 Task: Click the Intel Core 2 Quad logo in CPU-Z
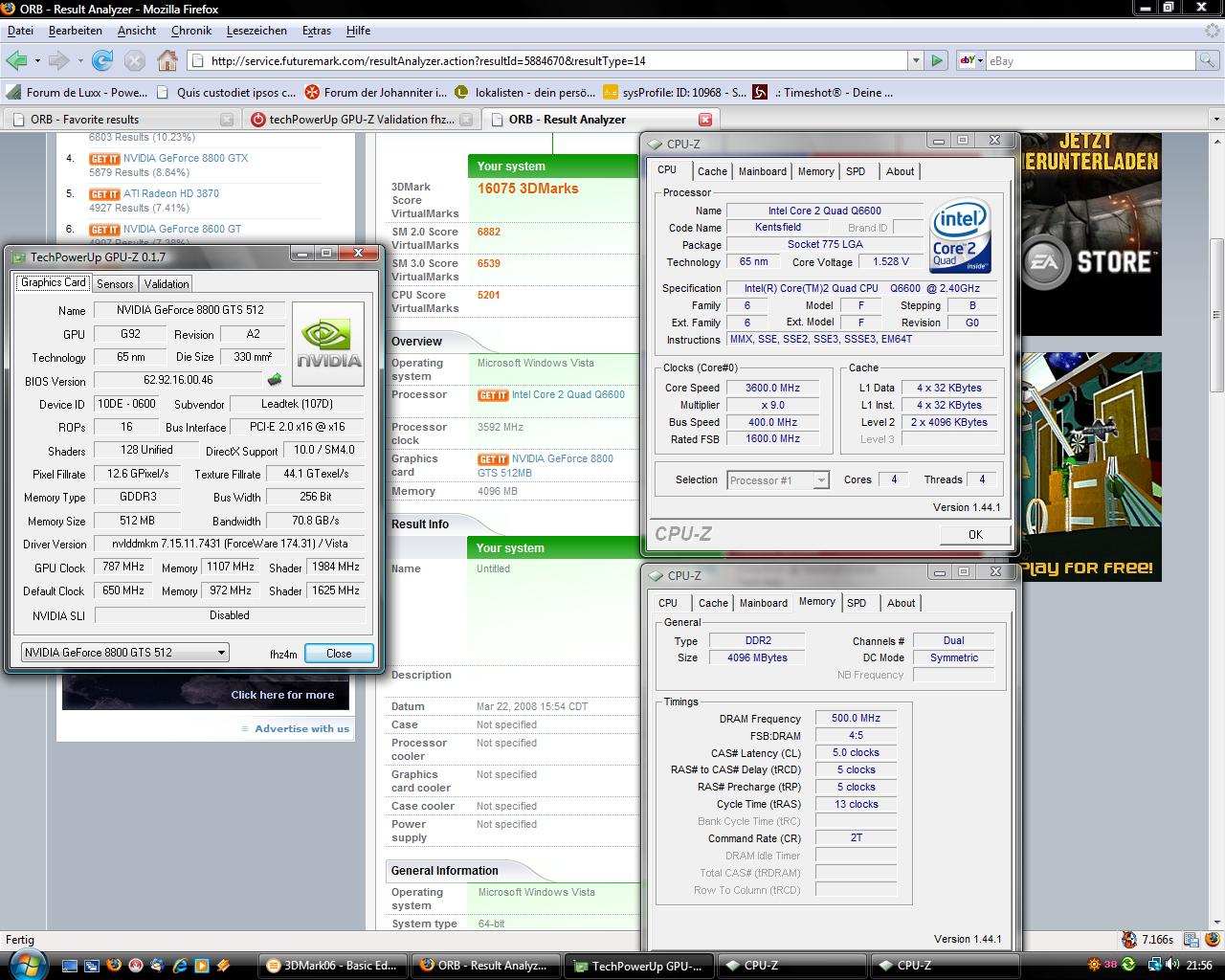(960, 235)
